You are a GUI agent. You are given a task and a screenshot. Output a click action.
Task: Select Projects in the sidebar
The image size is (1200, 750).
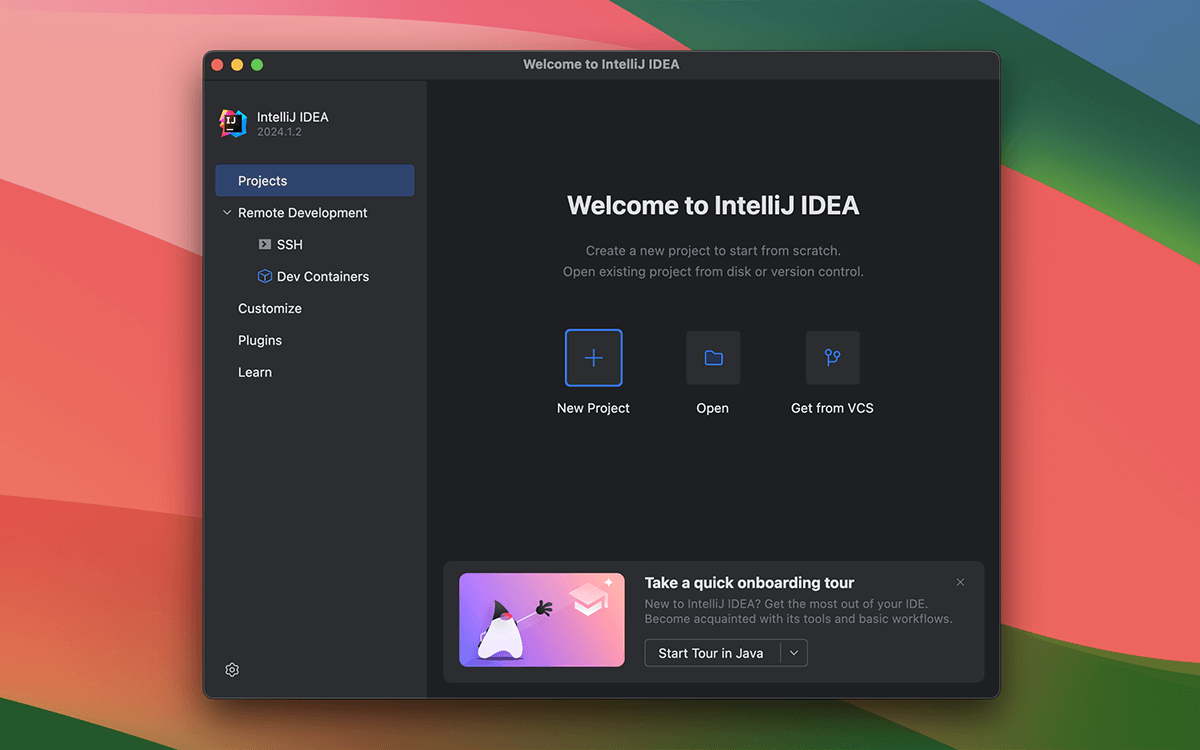(x=315, y=181)
